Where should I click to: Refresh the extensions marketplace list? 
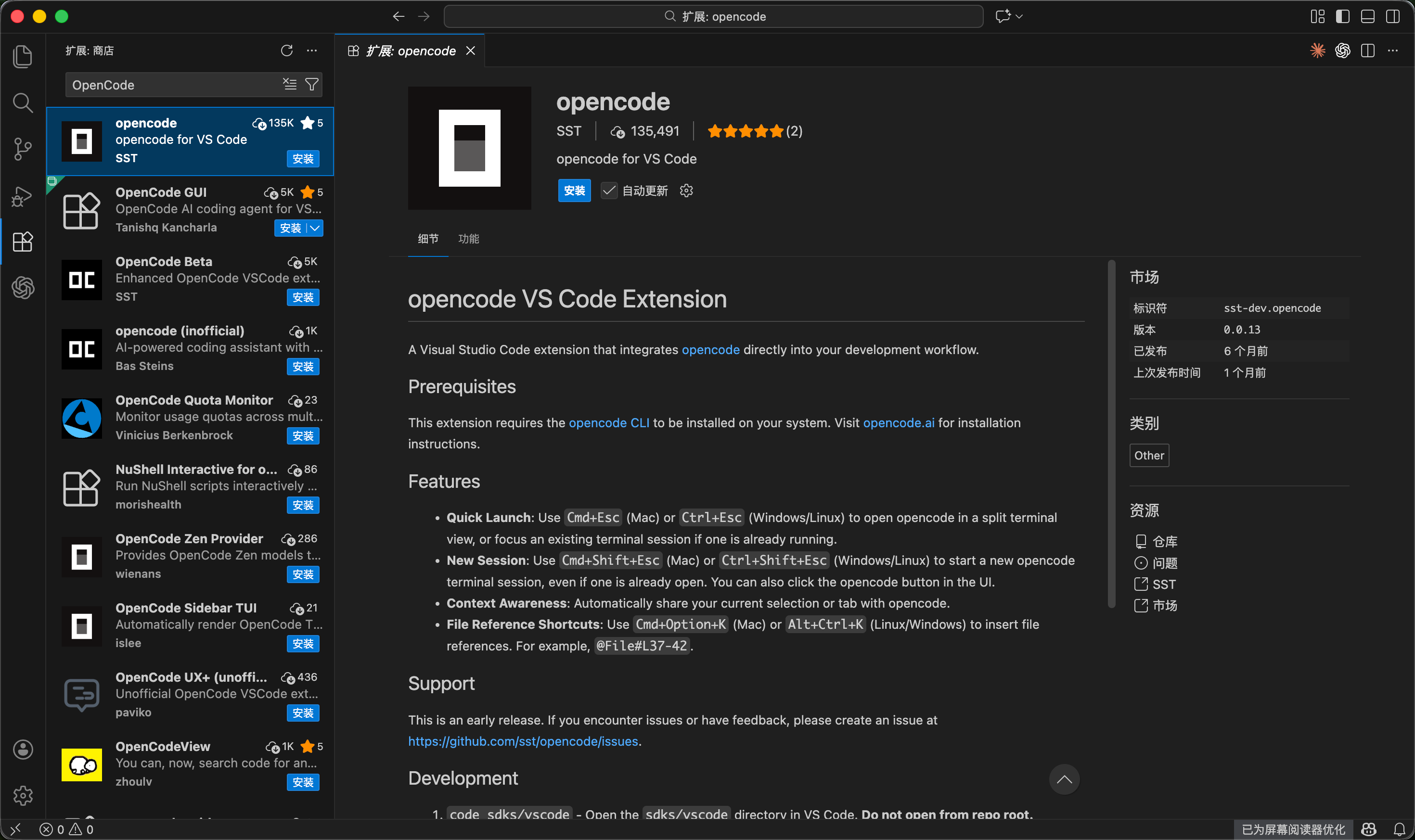(287, 51)
